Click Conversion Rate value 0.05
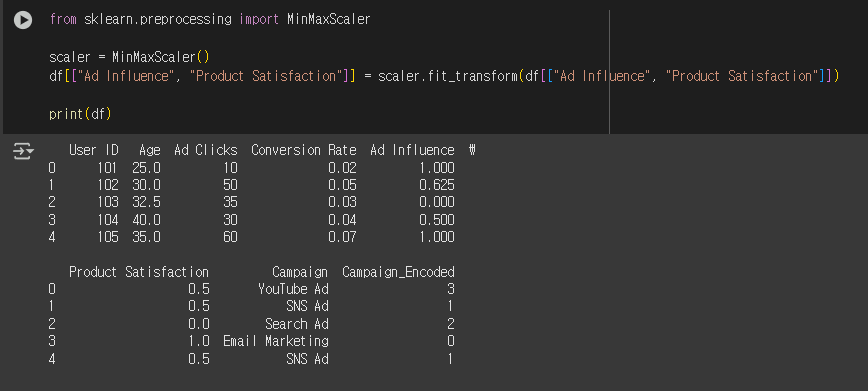 (x=343, y=185)
